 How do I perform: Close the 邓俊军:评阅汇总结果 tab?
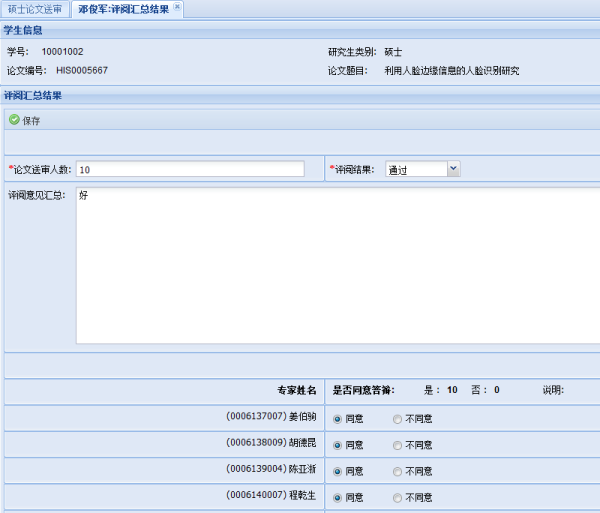point(178,7)
